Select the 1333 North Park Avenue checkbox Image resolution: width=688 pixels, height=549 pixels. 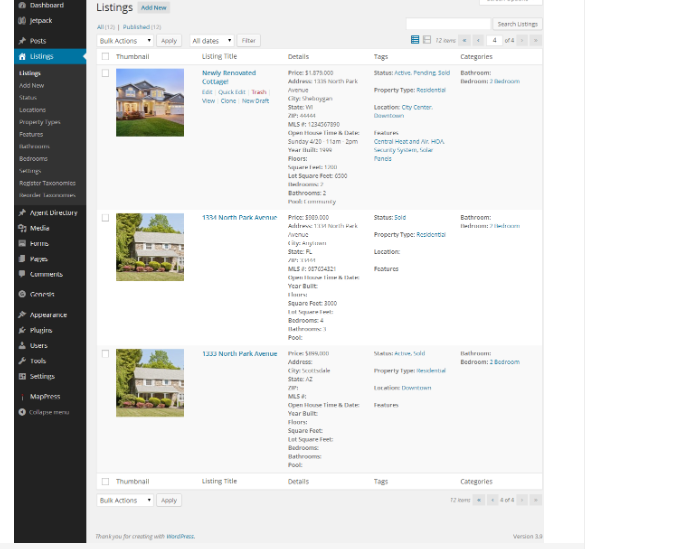pos(105,354)
